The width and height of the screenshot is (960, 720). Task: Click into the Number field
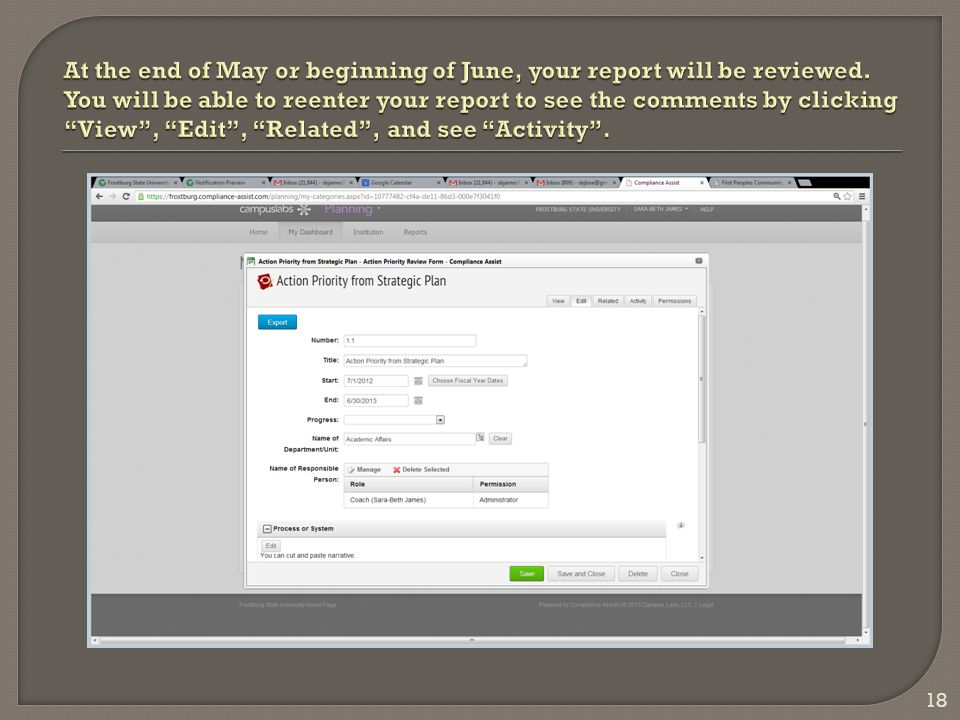(410, 341)
